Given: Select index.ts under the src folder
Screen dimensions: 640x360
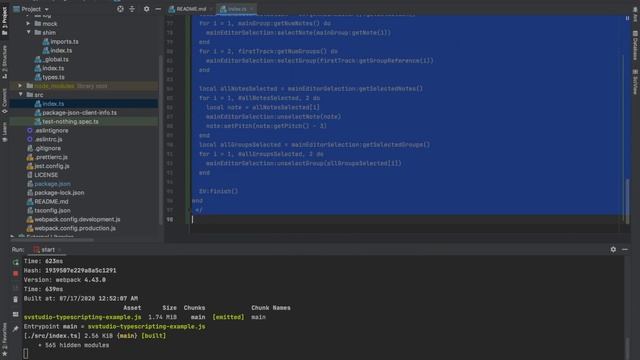Looking at the screenshot, I should 84,104.
